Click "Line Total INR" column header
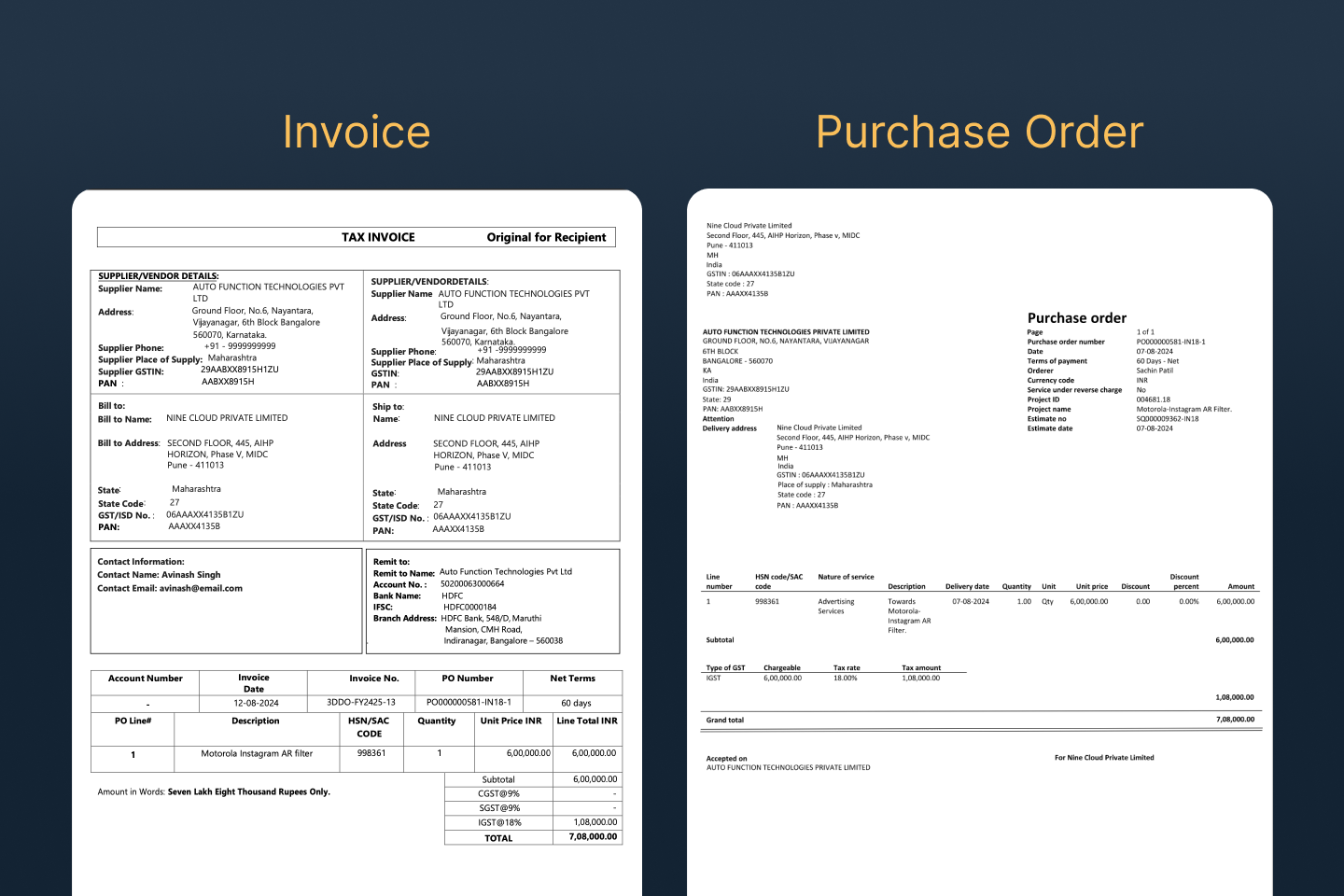This screenshot has height=896, width=1344. tap(587, 721)
